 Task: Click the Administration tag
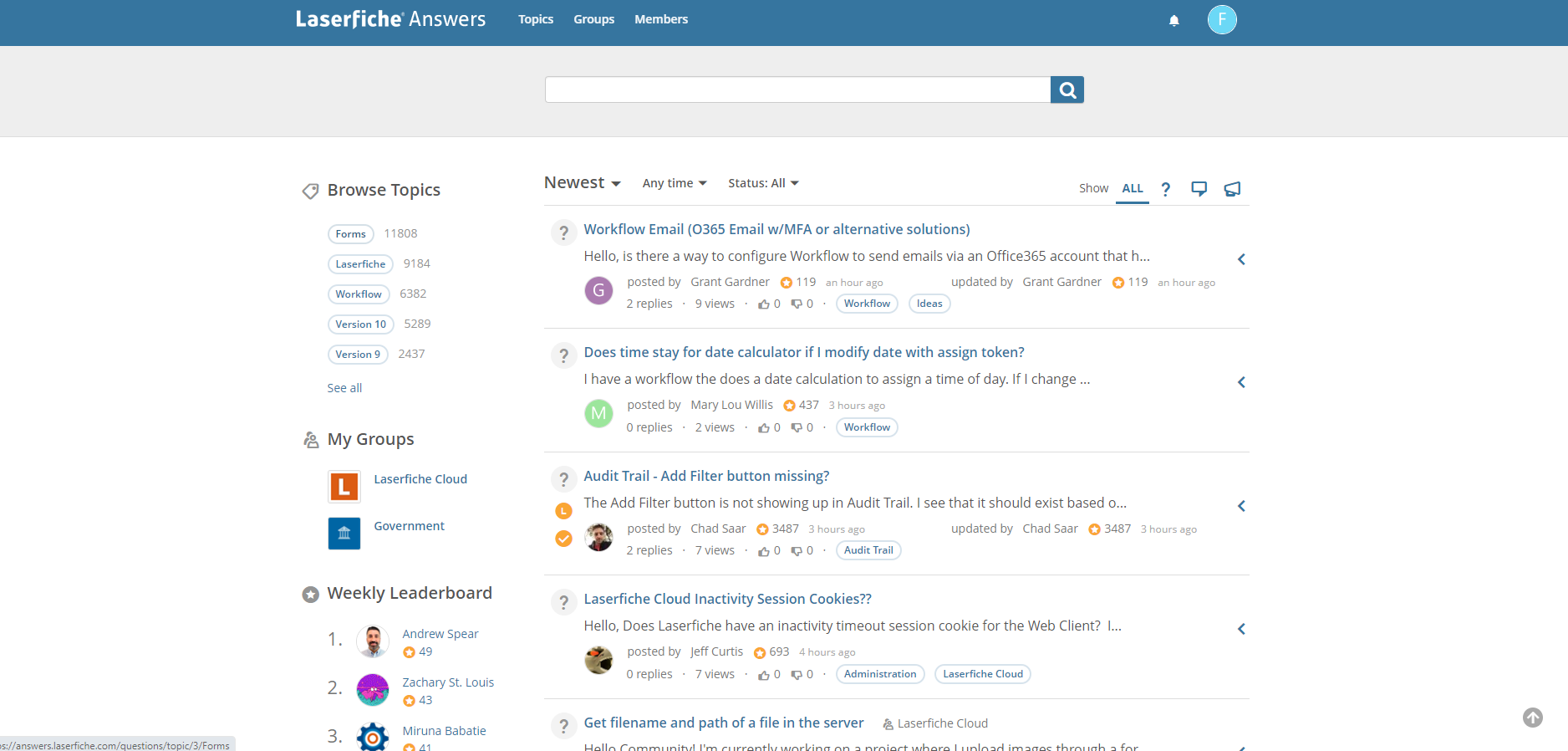click(x=880, y=674)
